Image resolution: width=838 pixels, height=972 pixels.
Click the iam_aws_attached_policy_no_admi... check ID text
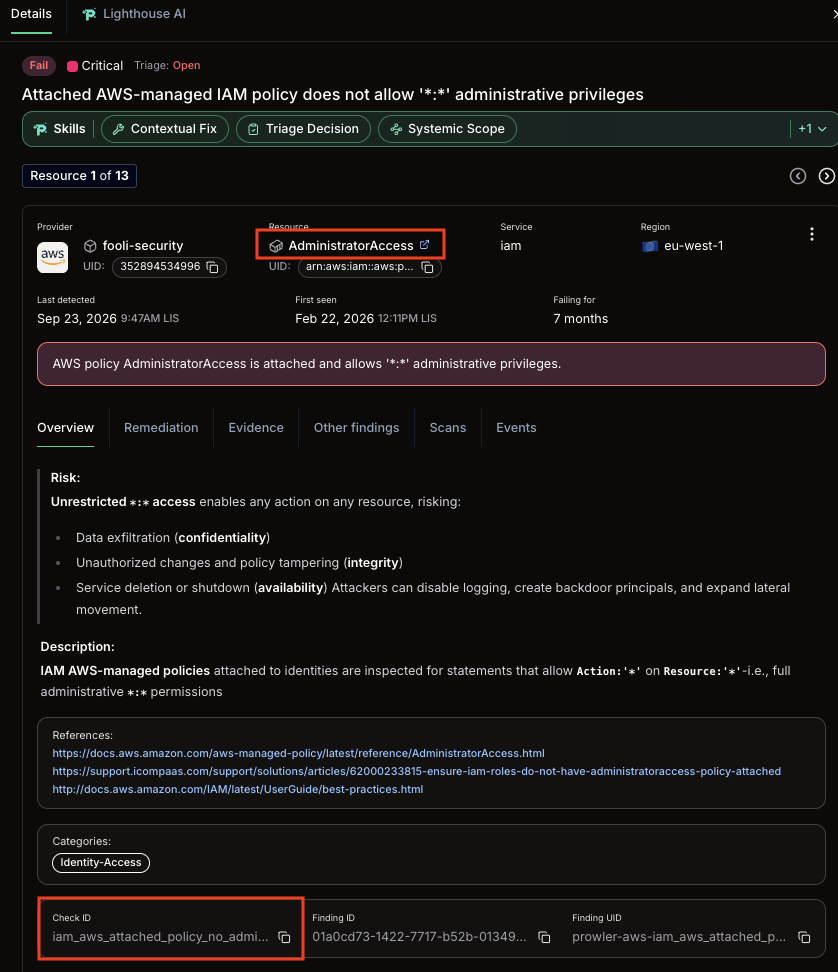click(161, 937)
